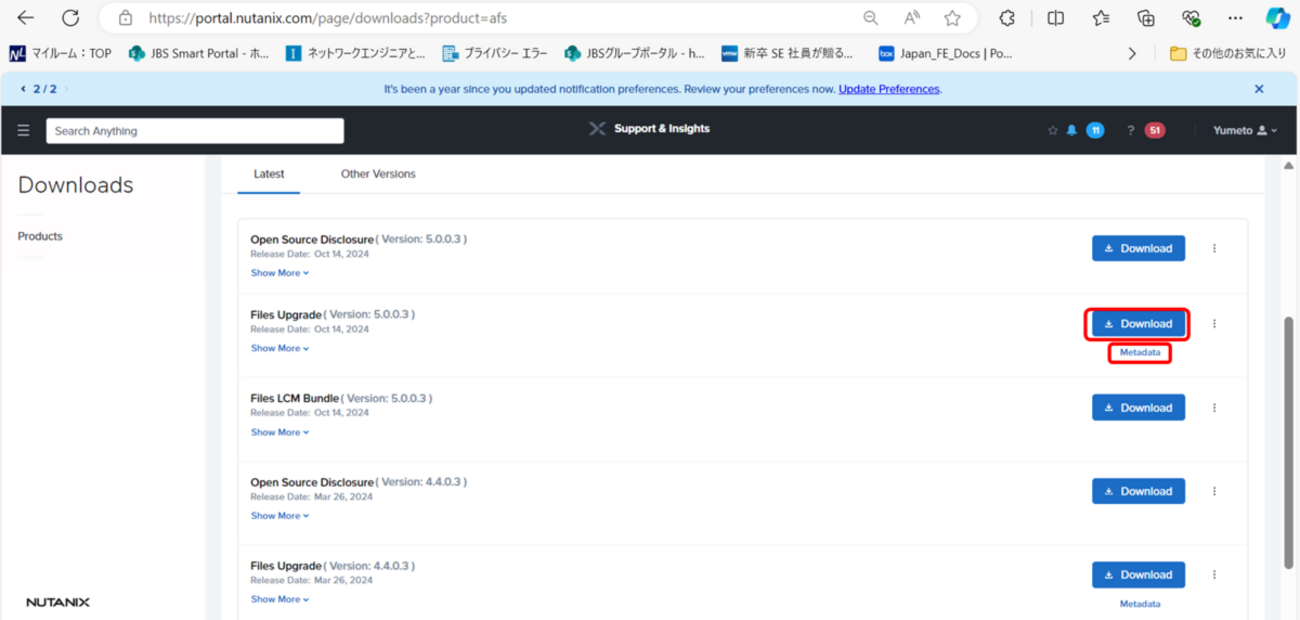
Task: Show the previous notification in the banner
Action: coord(23,89)
